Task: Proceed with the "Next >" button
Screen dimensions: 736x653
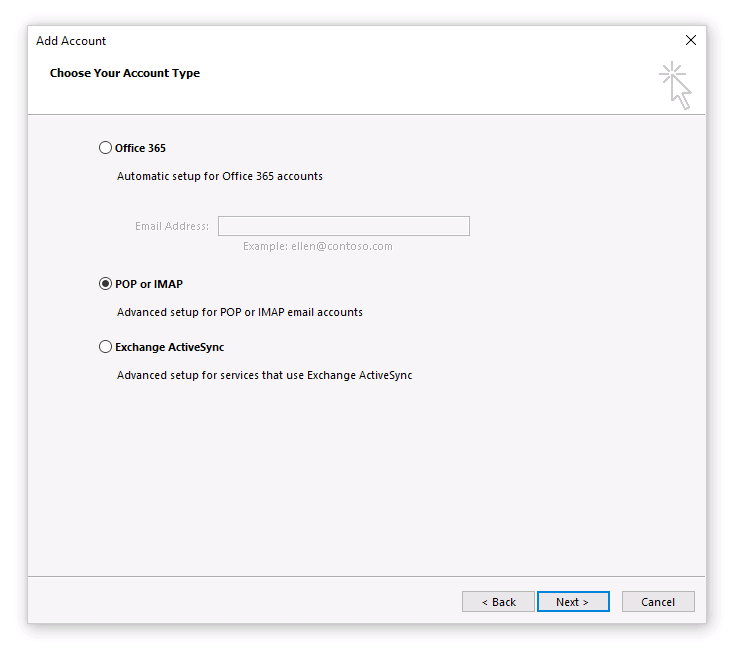Action: [573, 602]
